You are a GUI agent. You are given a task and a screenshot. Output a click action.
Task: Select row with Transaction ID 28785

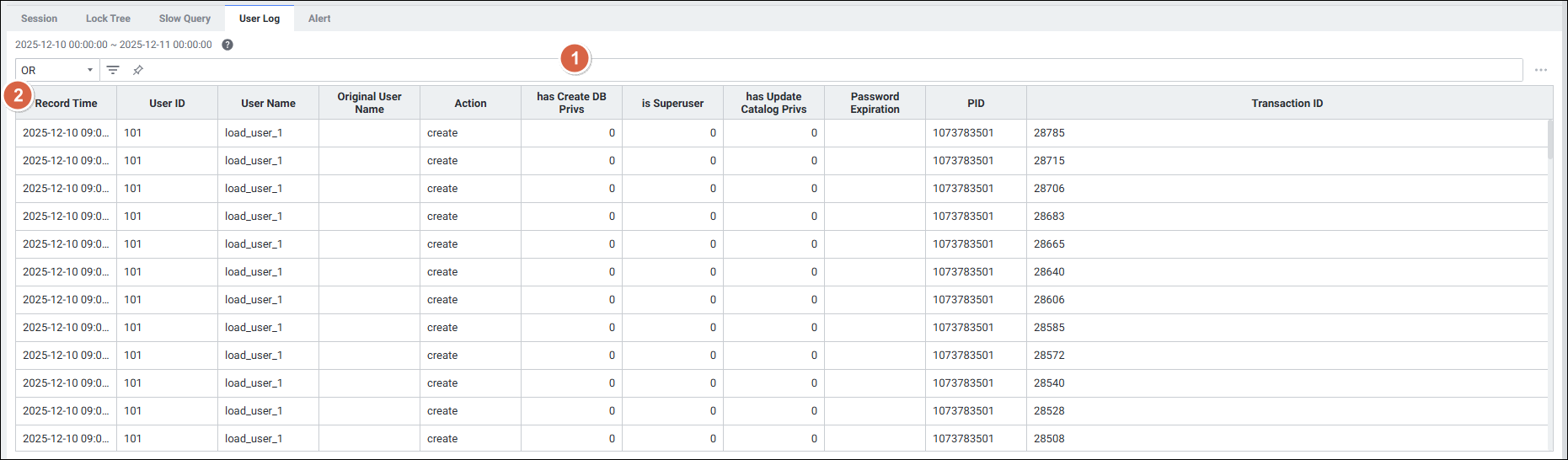(1049, 133)
